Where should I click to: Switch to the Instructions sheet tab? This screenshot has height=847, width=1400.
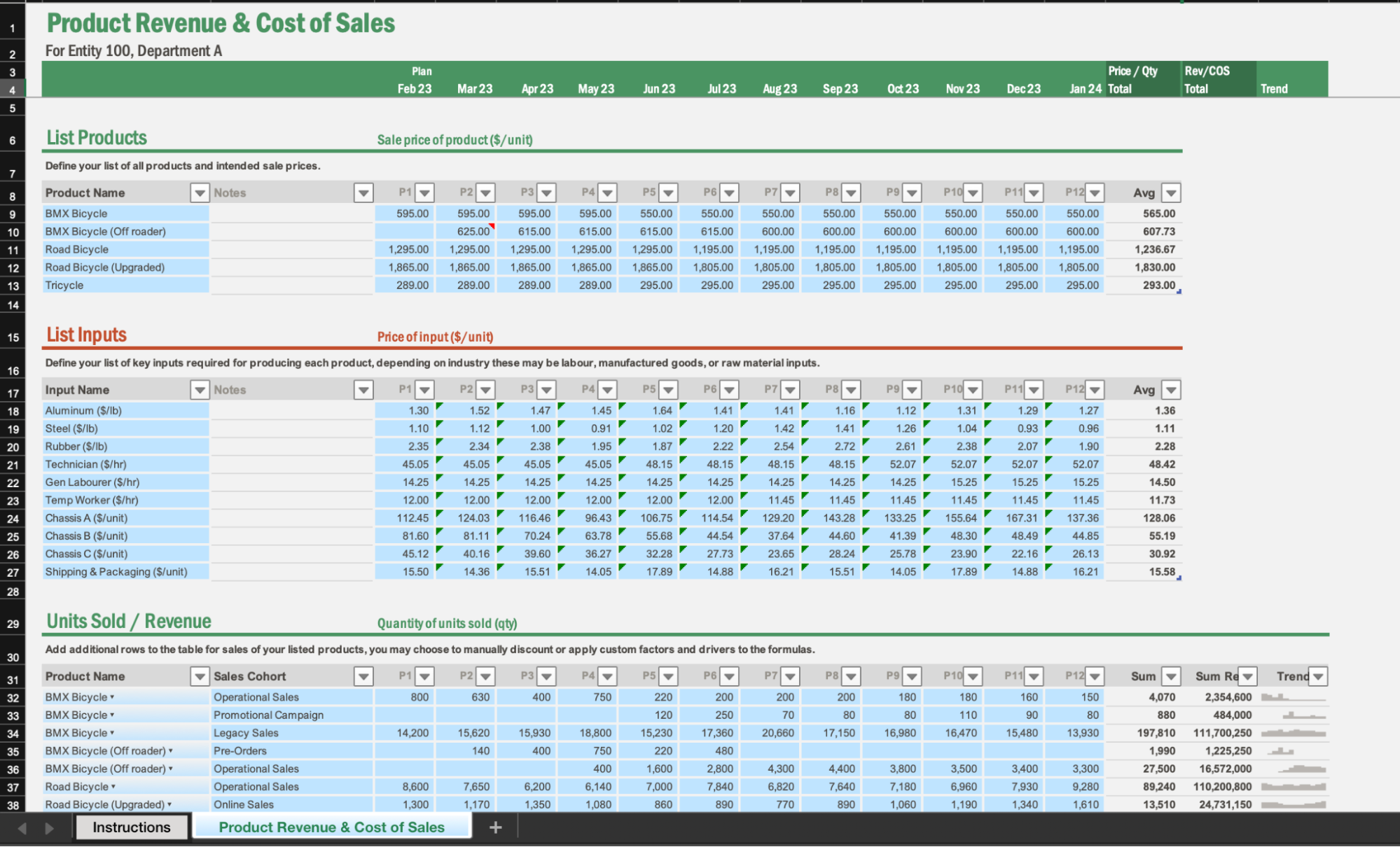(132, 827)
